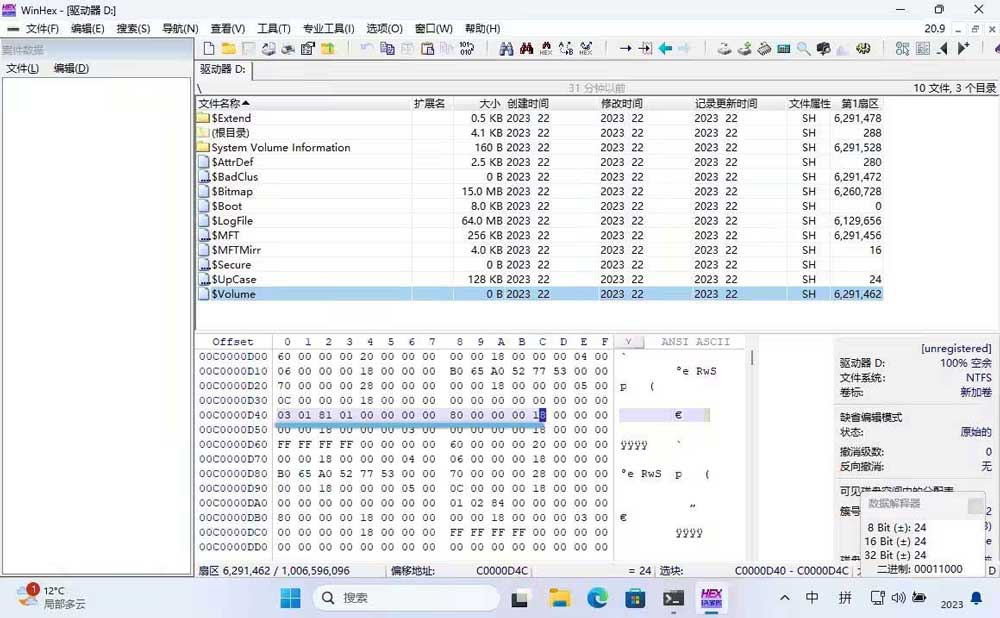Select the $MFT file row
Image resolution: width=1000 pixels, height=618 pixels.
[x=540, y=235]
